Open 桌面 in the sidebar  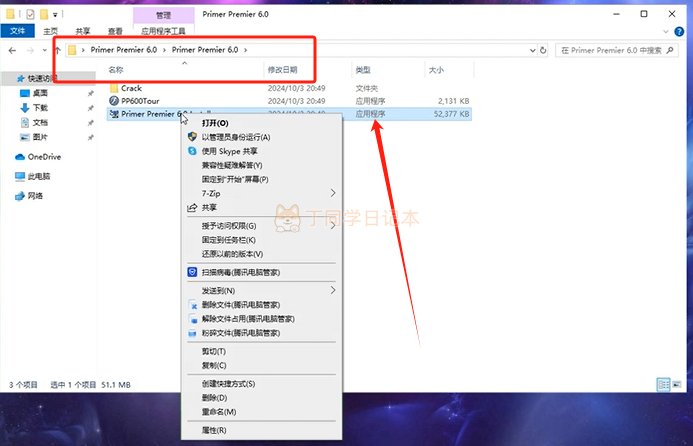[x=40, y=93]
